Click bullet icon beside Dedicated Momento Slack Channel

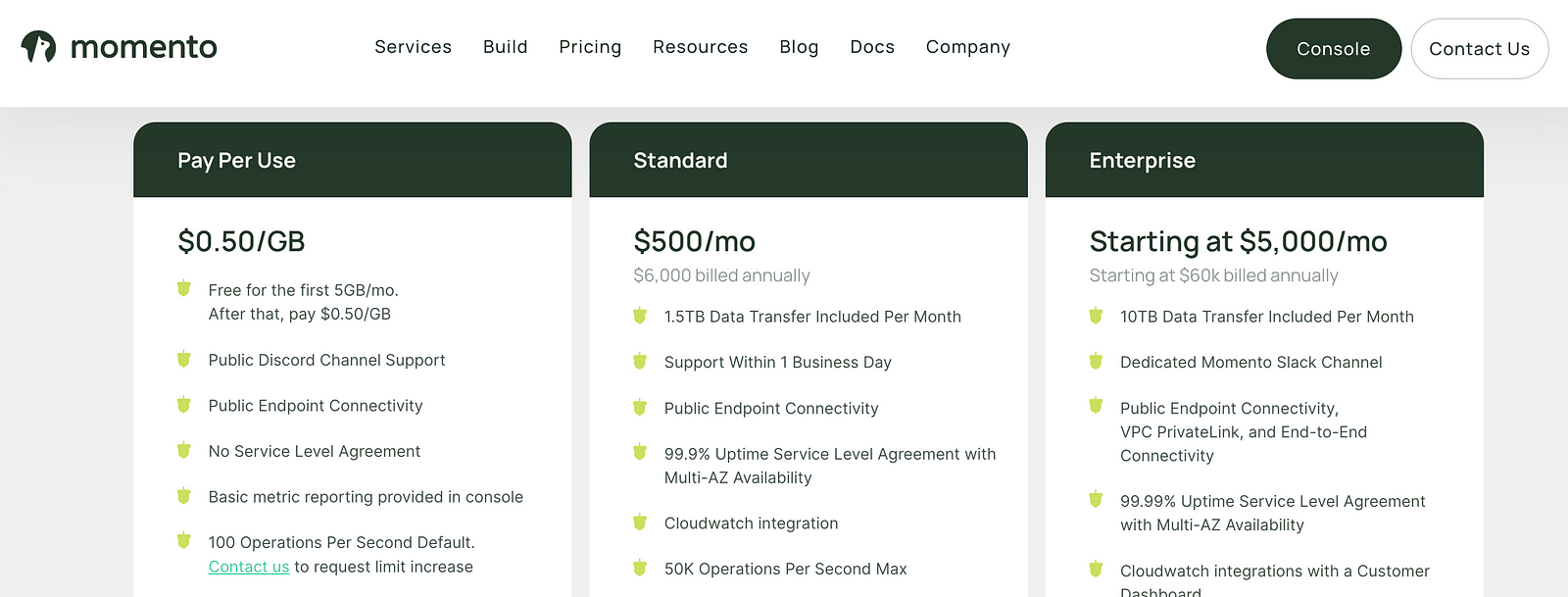[1096, 362]
